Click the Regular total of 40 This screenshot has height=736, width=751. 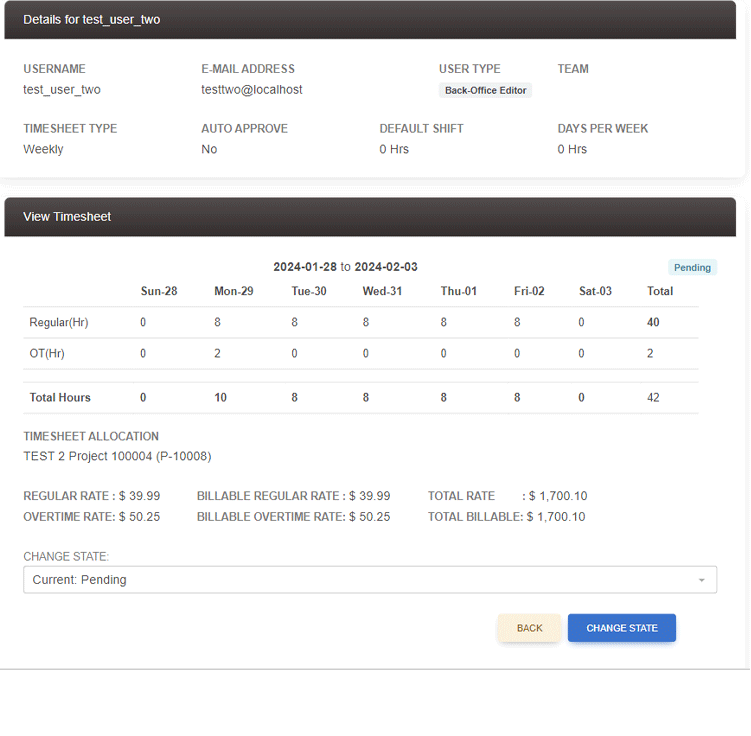coord(653,322)
